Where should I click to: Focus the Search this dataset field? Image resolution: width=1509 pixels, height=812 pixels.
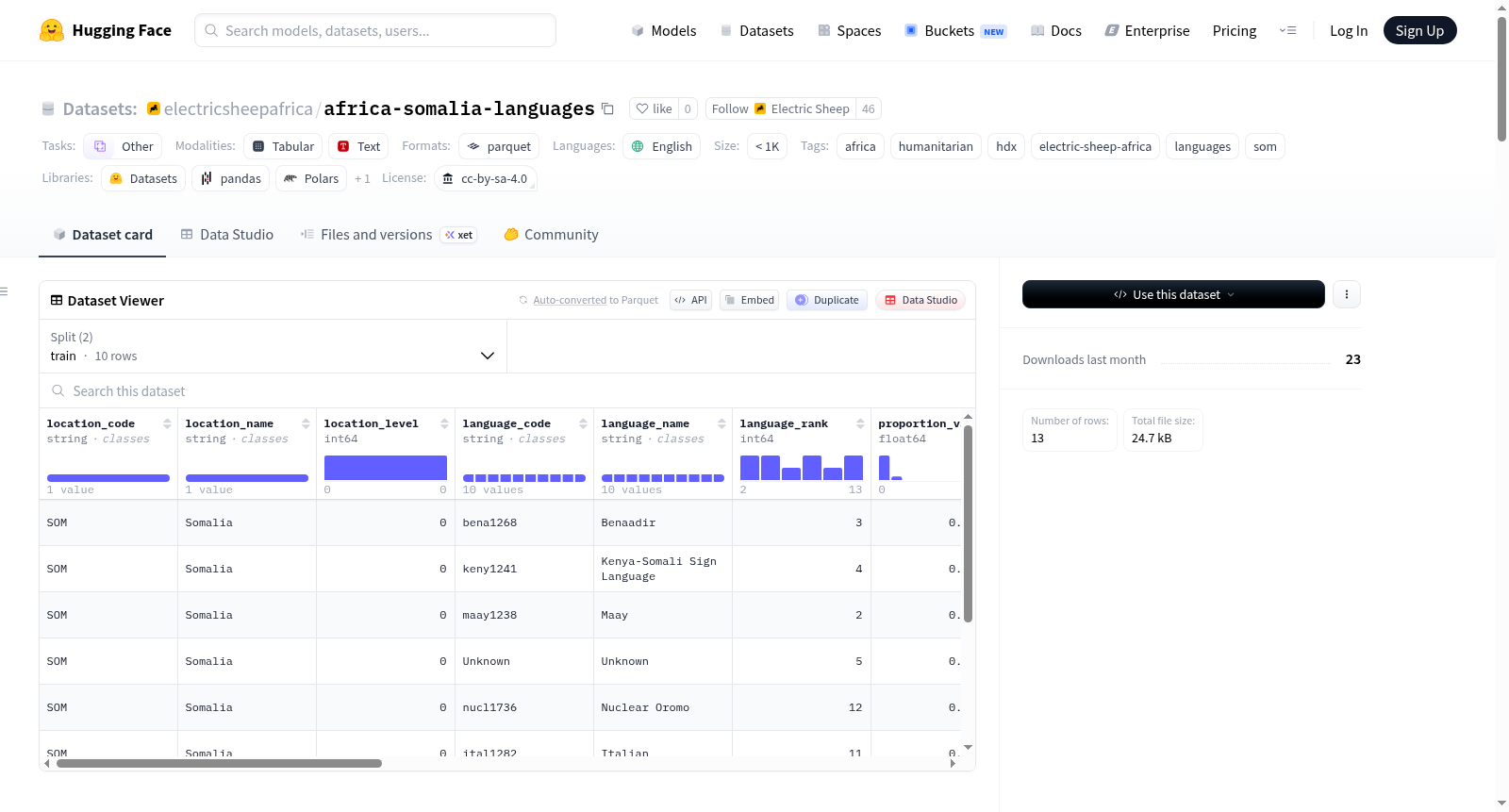coord(507,390)
